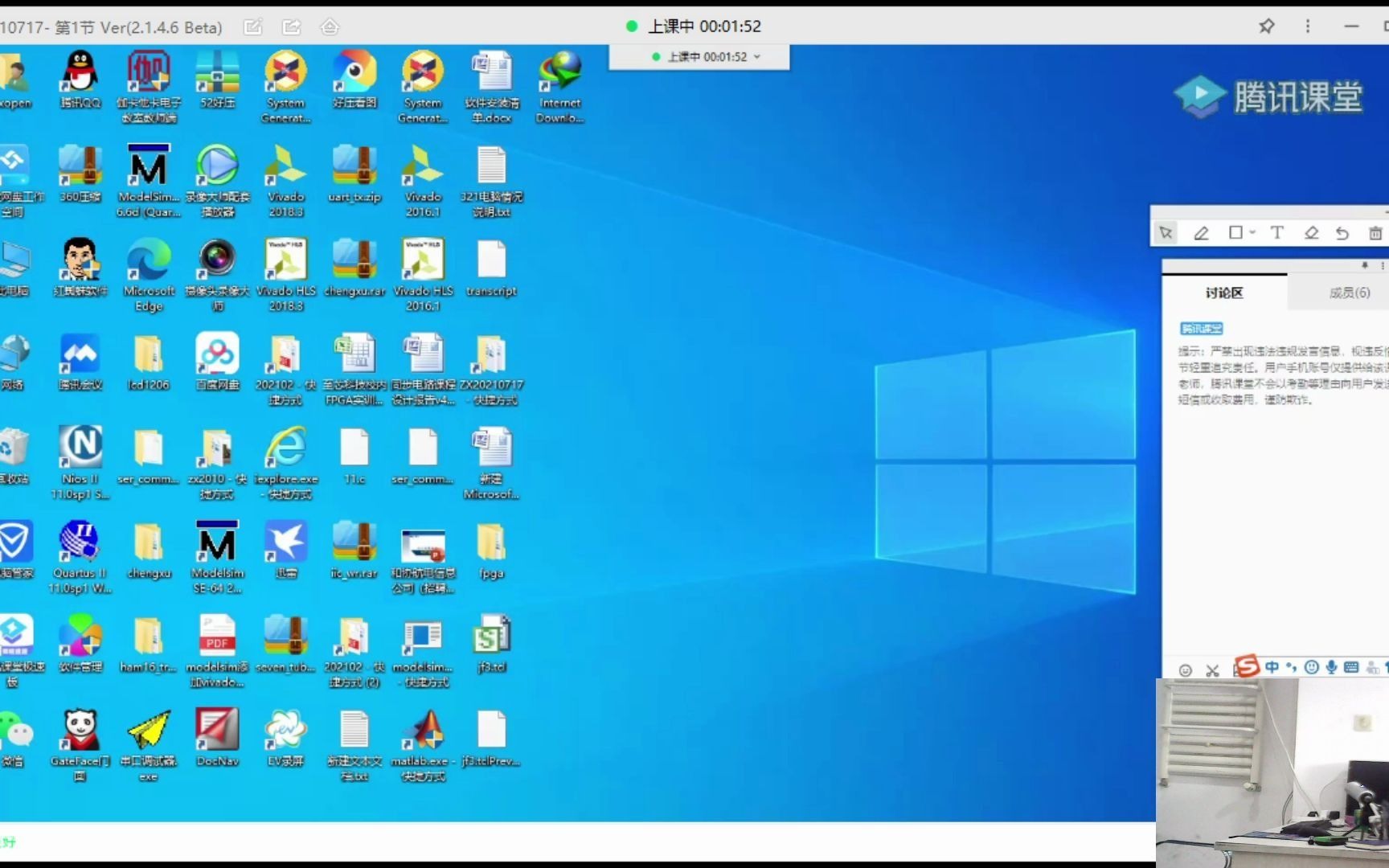The width and height of the screenshot is (1389, 868).
Task: Open Sogou soft keyboard icon
Action: (x=1351, y=667)
